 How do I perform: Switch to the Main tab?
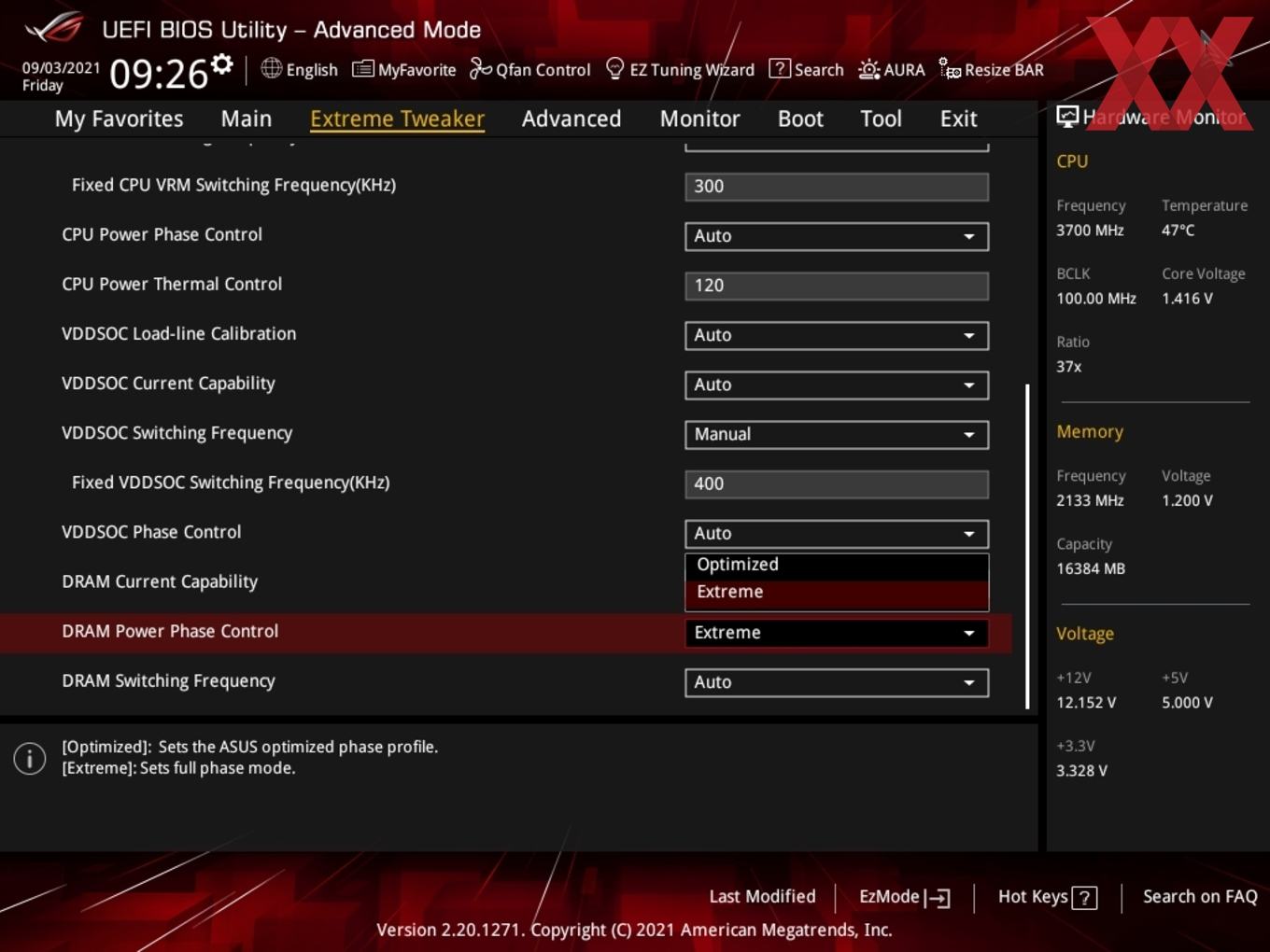247,119
